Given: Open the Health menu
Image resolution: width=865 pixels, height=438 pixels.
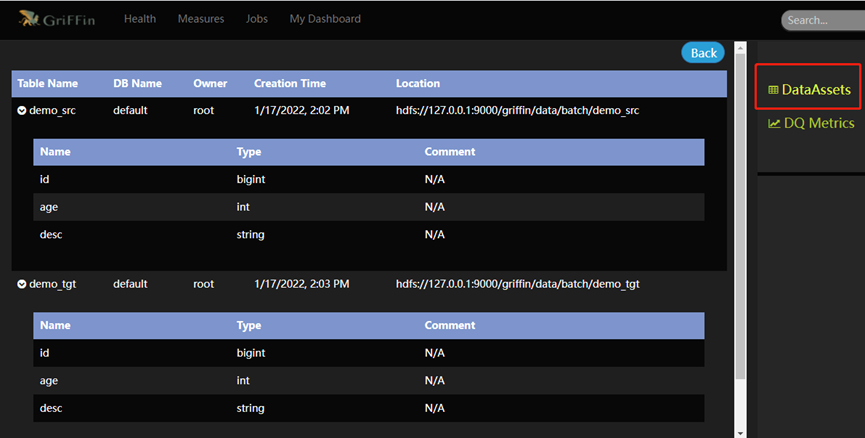Looking at the screenshot, I should tap(140, 19).
